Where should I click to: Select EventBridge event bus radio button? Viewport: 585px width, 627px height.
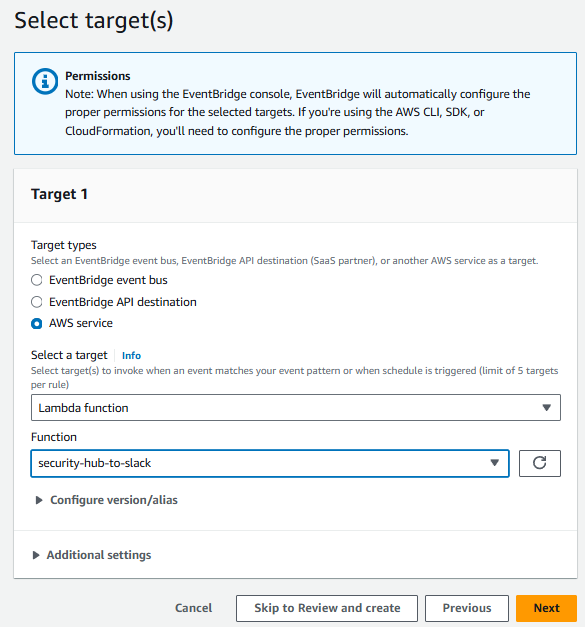[x=37, y=280]
